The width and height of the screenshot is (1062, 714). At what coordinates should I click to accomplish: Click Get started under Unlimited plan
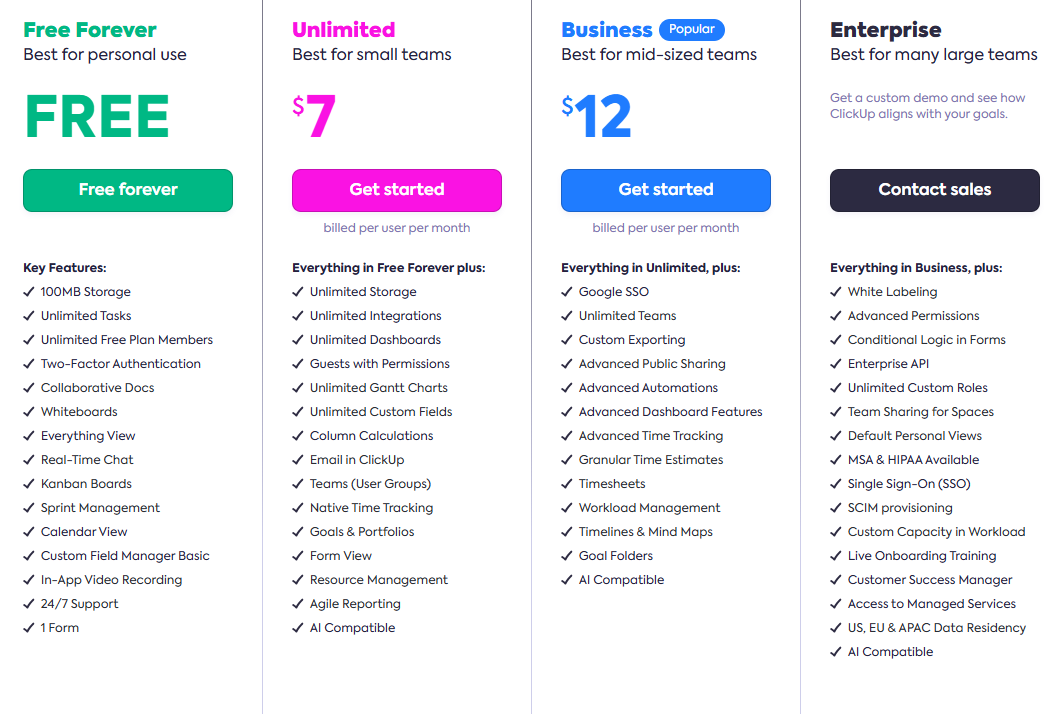click(397, 190)
